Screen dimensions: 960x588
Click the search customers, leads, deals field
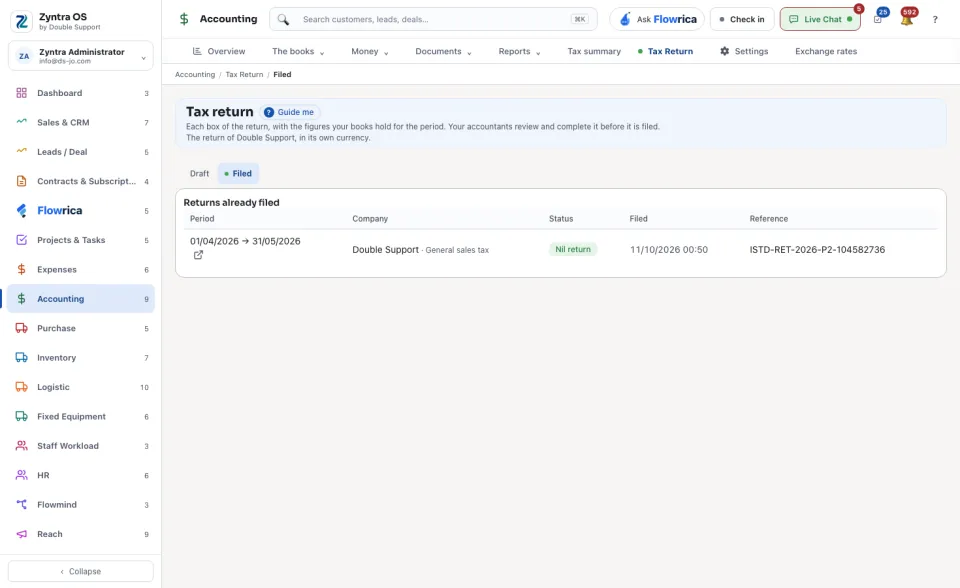pos(433,19)
